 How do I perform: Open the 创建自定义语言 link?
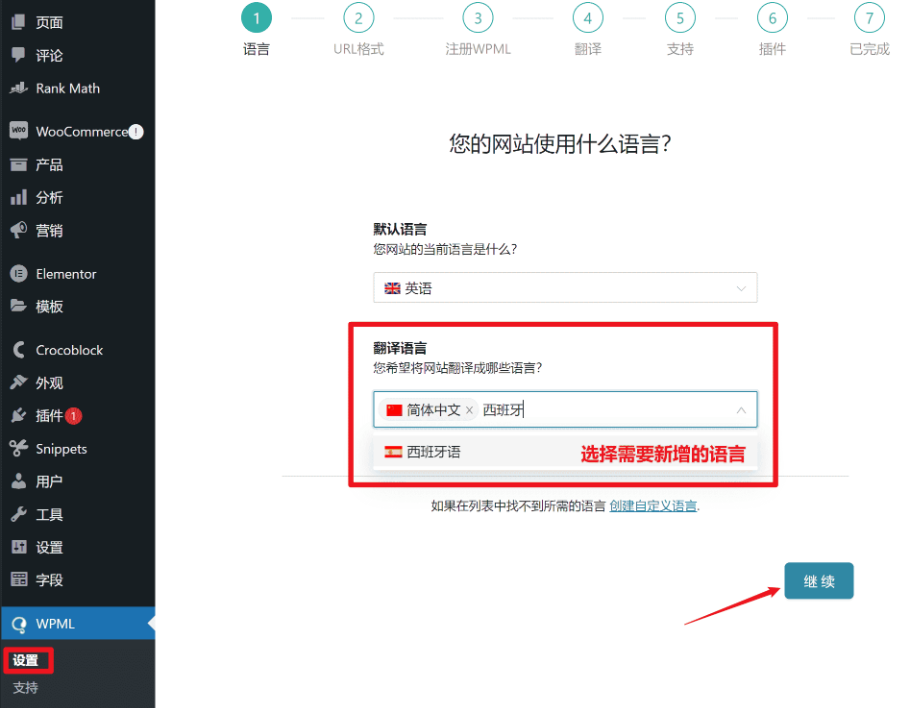point(652,506)
